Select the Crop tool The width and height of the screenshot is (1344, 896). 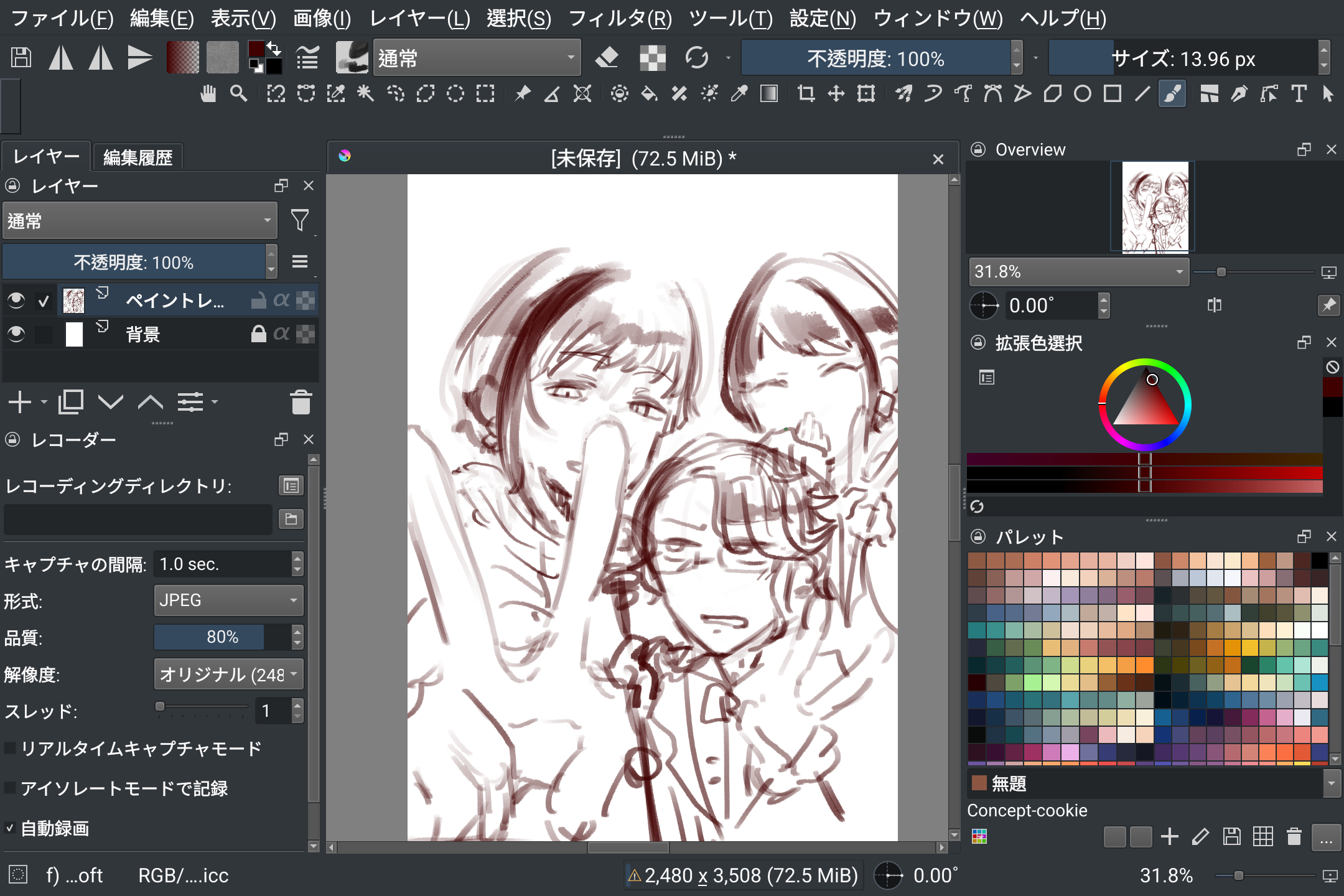click(x=806, y=94)
